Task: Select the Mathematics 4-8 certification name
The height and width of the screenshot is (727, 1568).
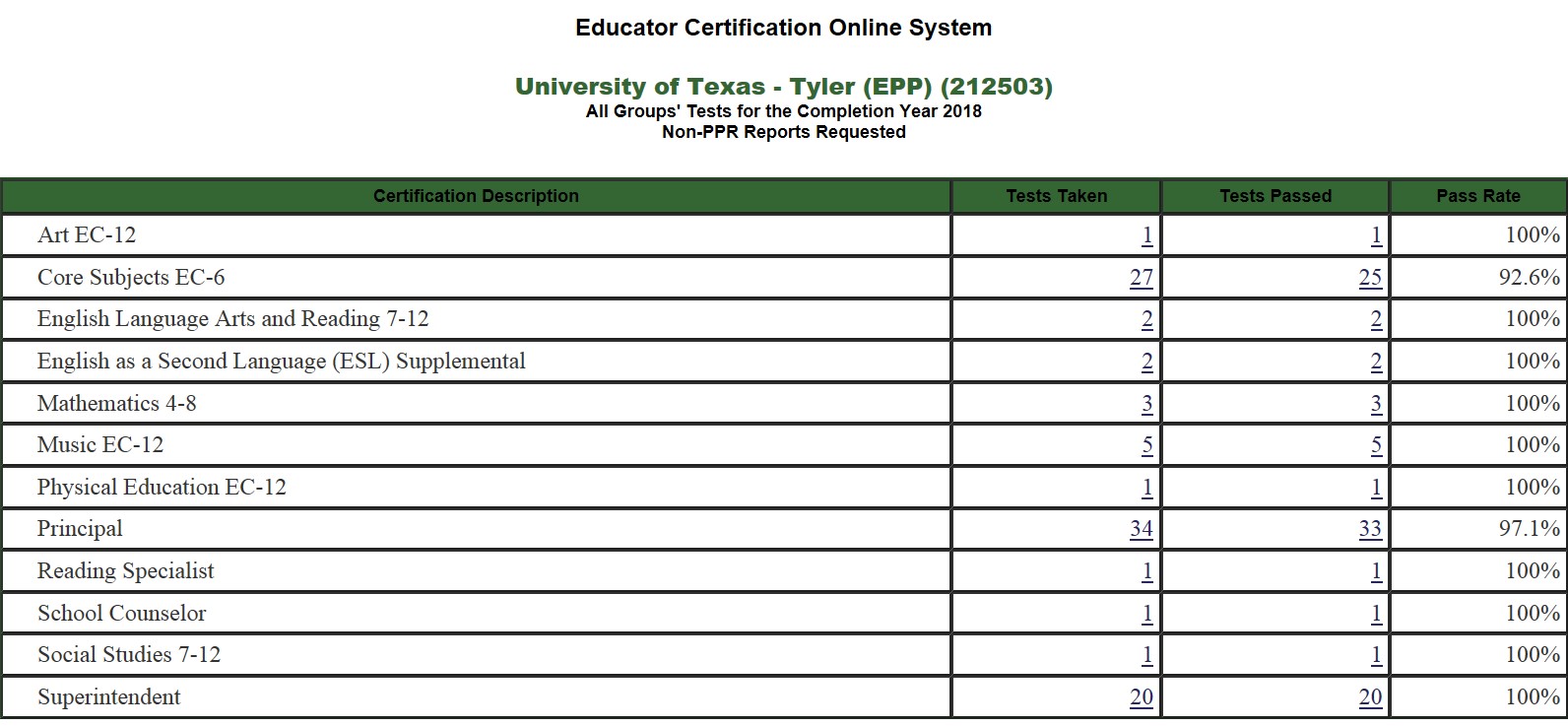Action: coord(117,404)
